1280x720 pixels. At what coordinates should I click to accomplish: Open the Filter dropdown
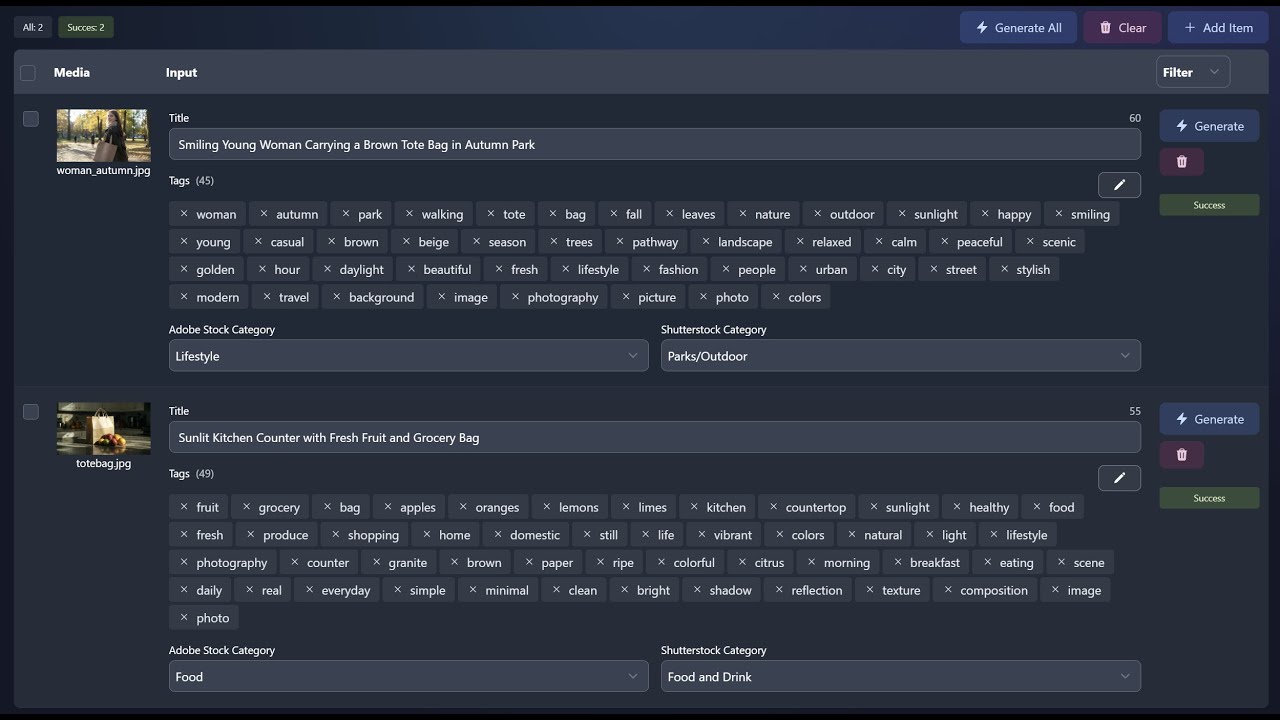[1193, 72]
